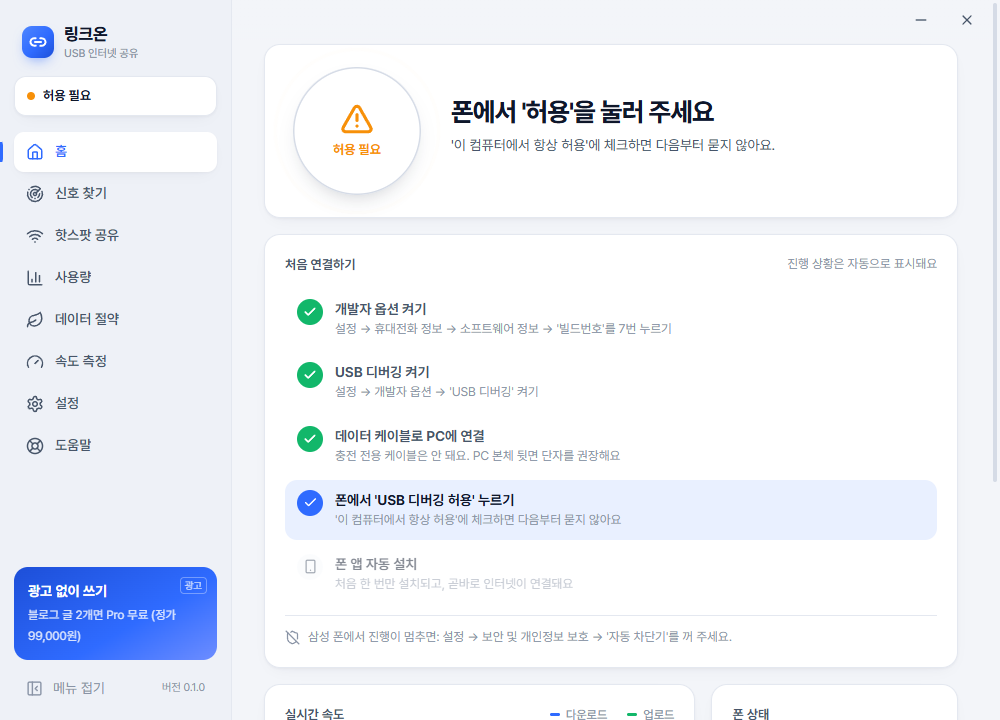Close the 링크온 window
1000x720 pixels.
967,20
